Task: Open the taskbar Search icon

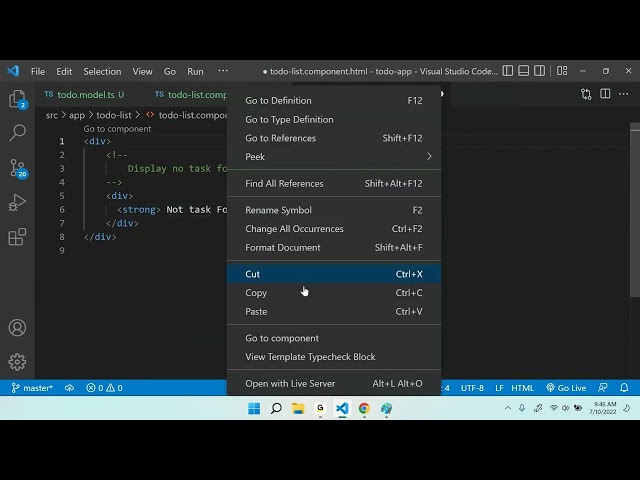Action: (276, 408)
